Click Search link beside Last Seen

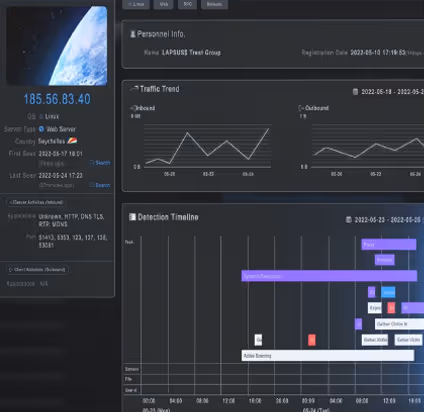tap(100, 185)
